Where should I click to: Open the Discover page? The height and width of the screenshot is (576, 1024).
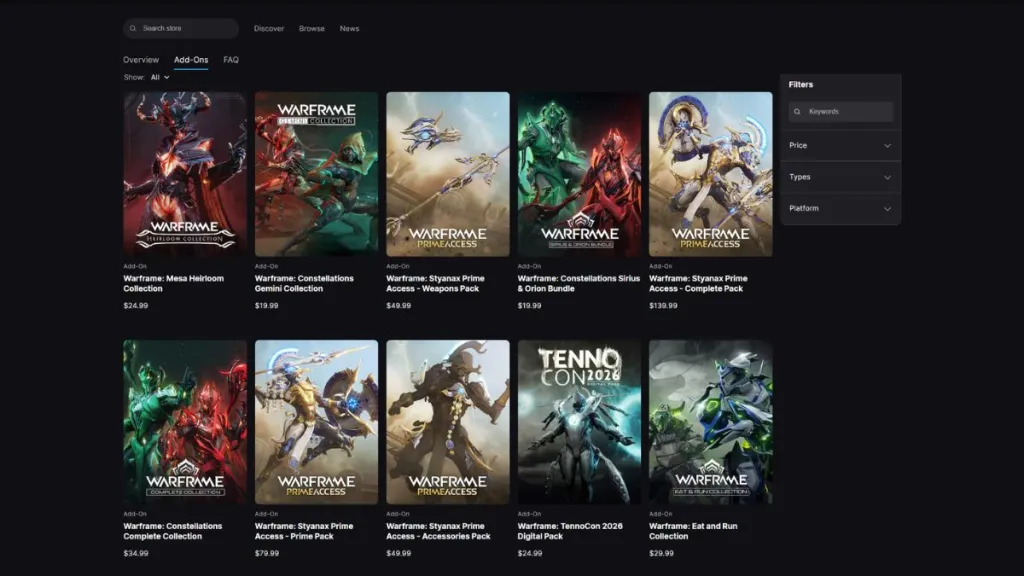269,29
